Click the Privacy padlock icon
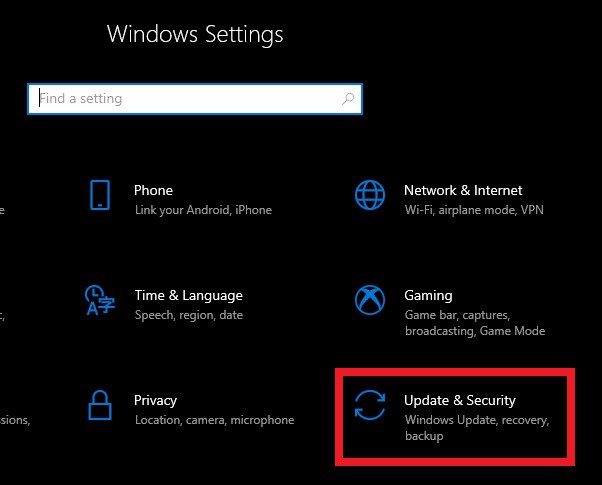Screen dimensions: 602x485 [x=99, y=405]
